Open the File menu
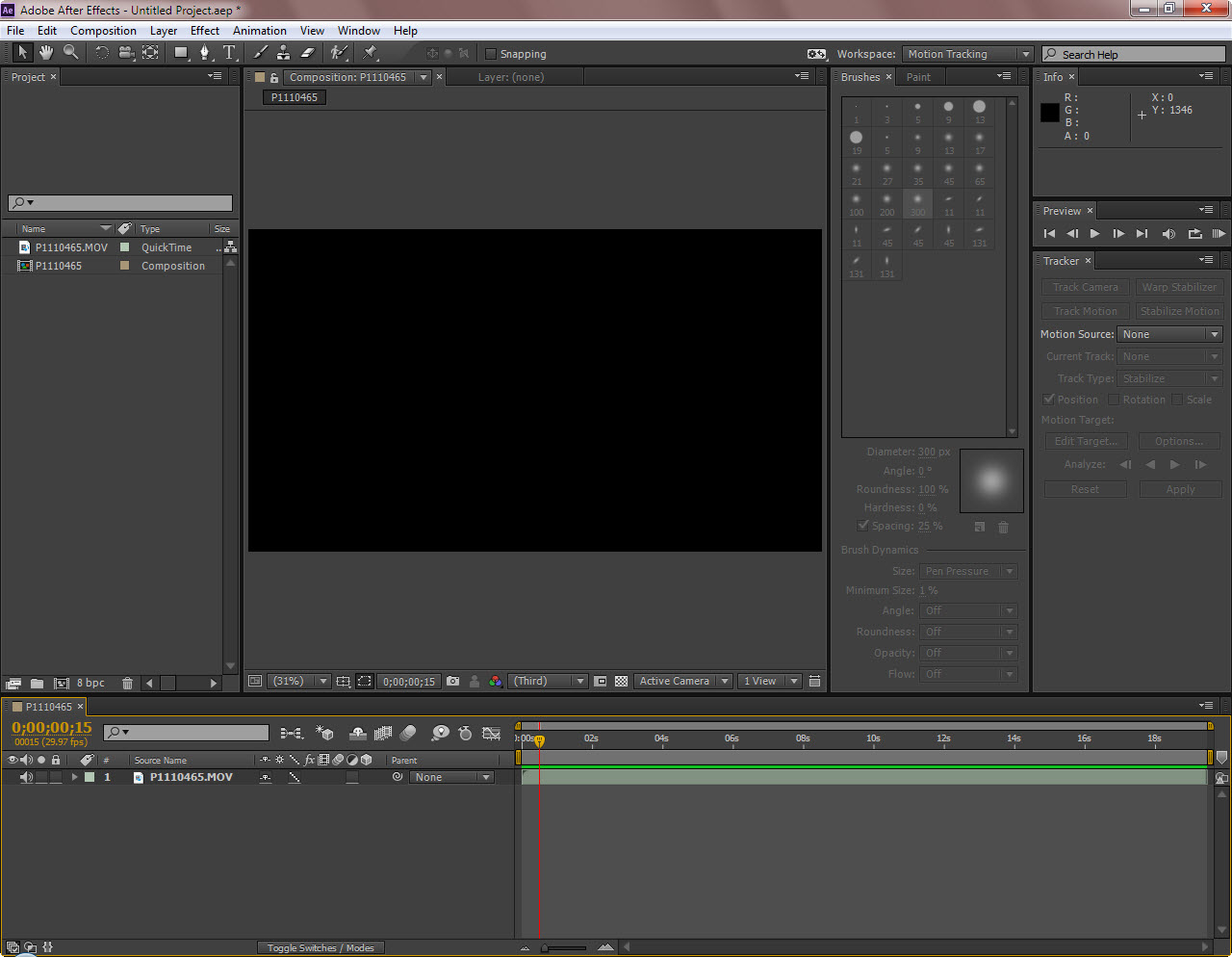This screenshot has height=957, width=1232. pyautogui.click(x=15, y=30)
